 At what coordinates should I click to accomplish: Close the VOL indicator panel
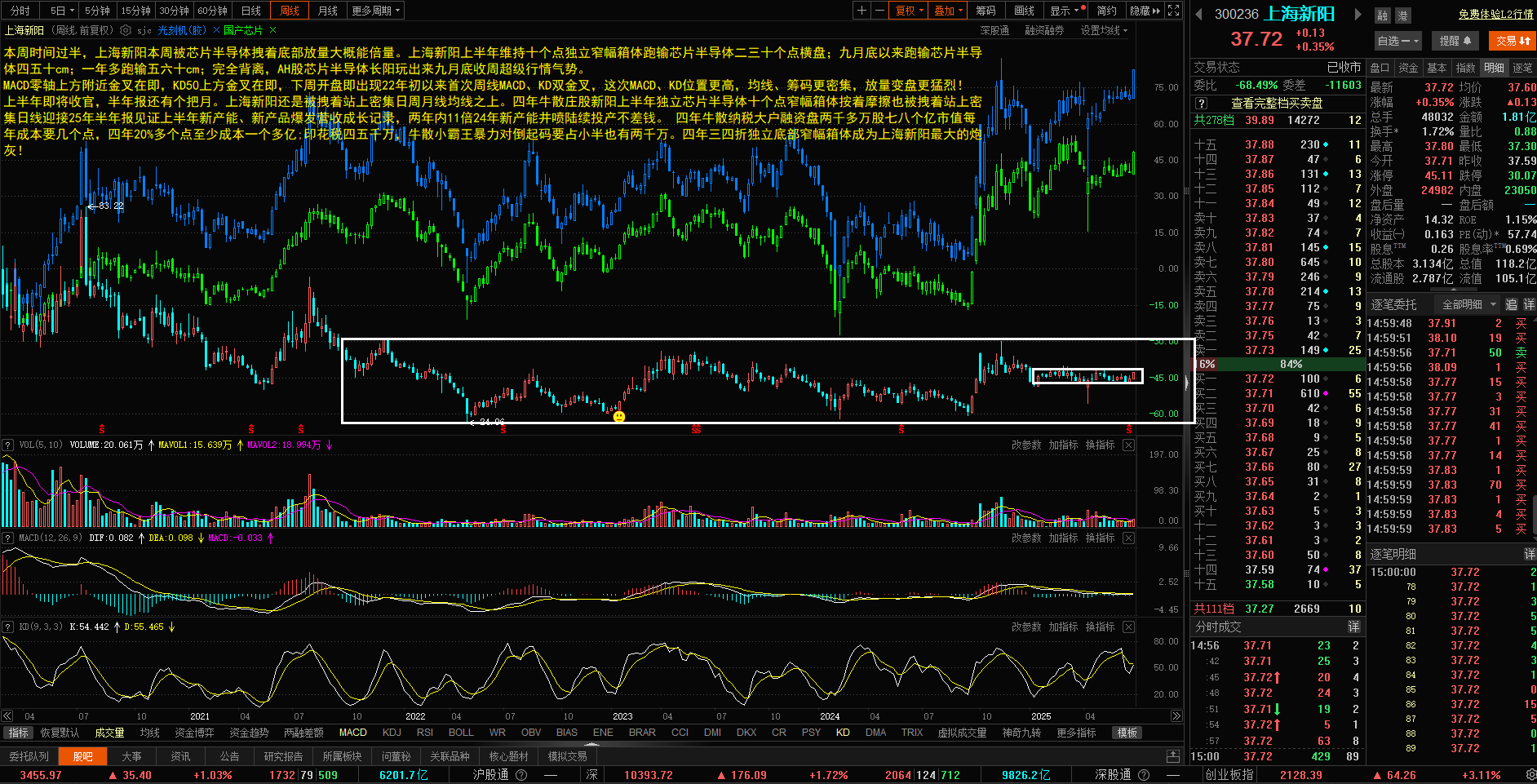pos(1128,445)
